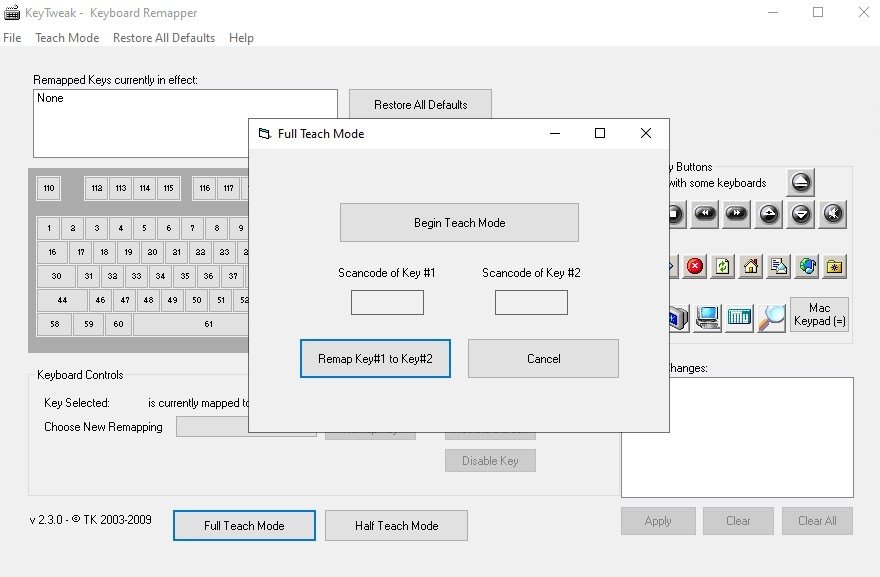Choose the Previous Track (rewind) key button
The width and height of the screenshot is (880, 577).
tap(704, 214)
